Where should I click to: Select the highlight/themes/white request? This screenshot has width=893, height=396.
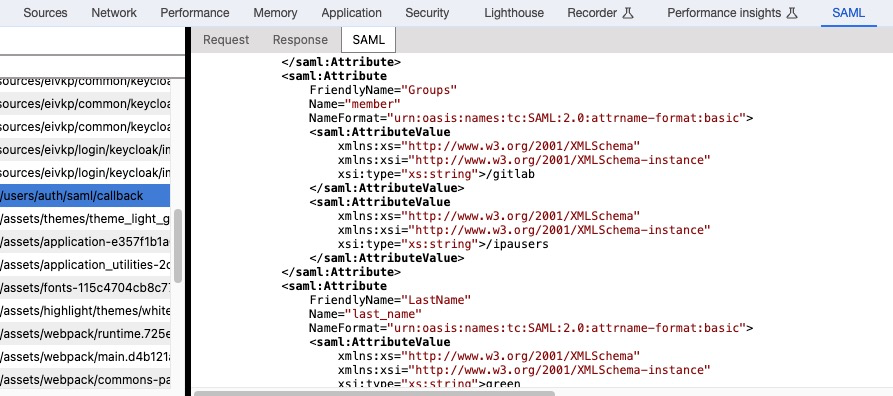click(x=85, y=311)
